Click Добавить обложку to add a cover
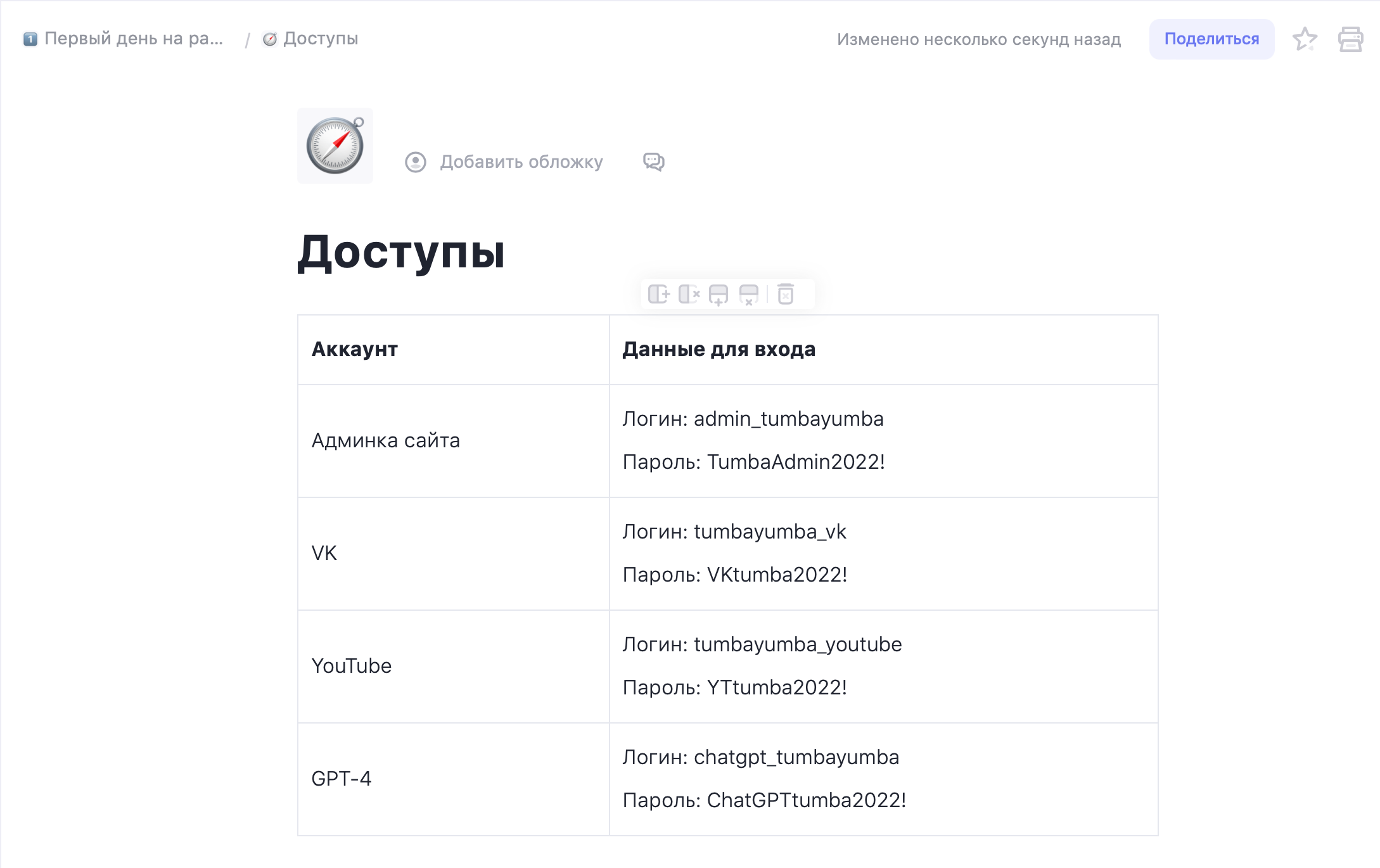Screen dimensions: 1380x868 coord(520,162)
